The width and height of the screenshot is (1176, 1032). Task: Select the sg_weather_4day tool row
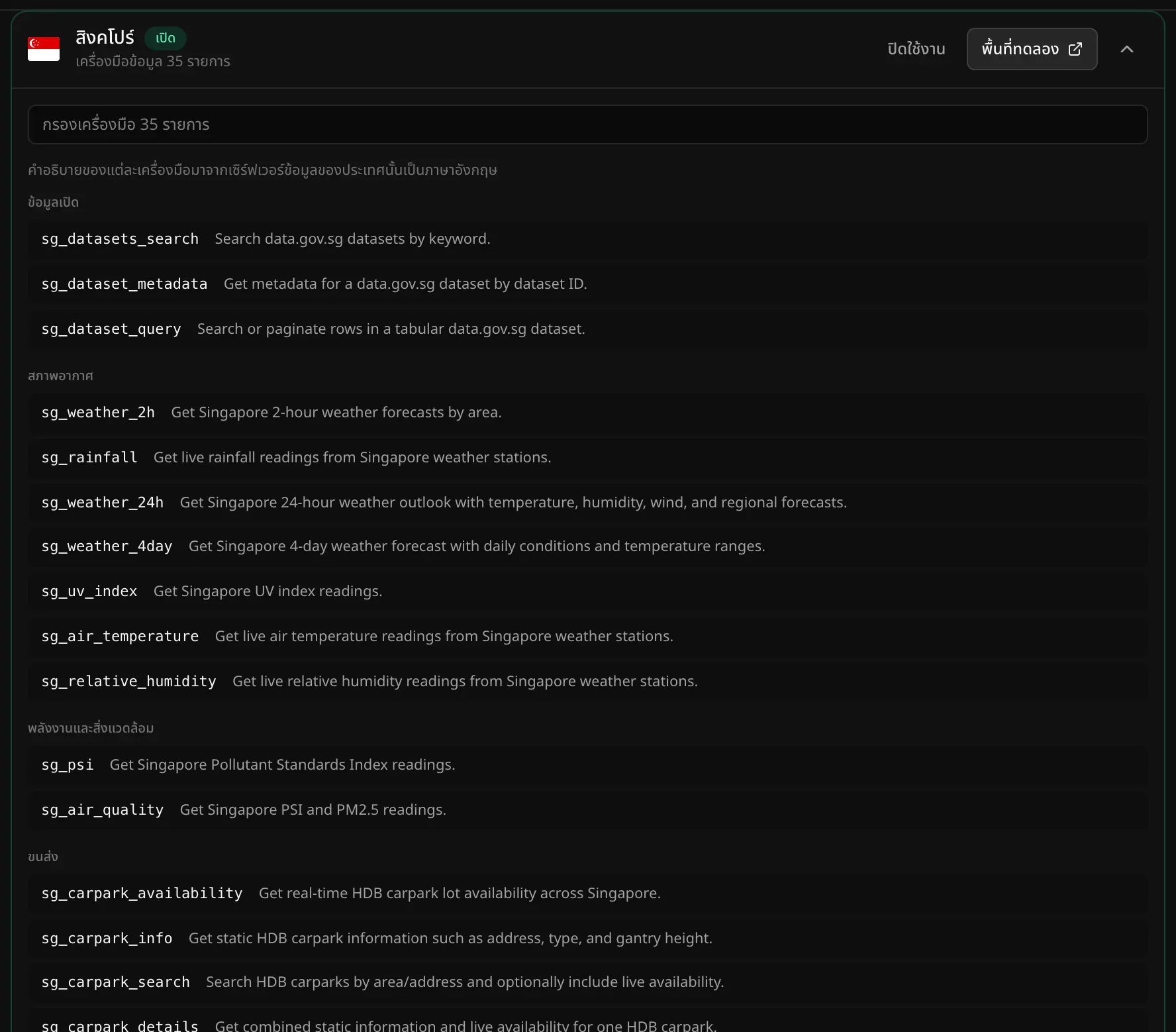(587, 546)
